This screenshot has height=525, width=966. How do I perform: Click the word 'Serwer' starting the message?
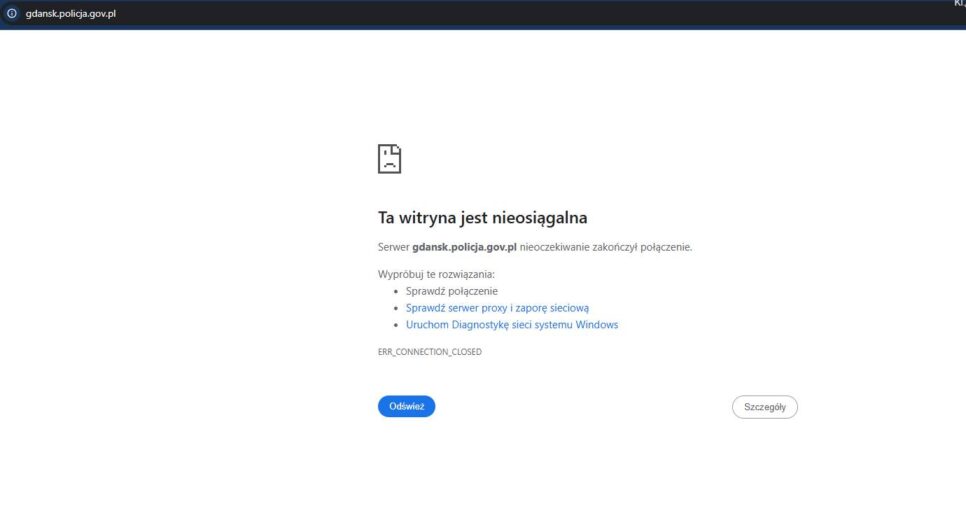393,247
